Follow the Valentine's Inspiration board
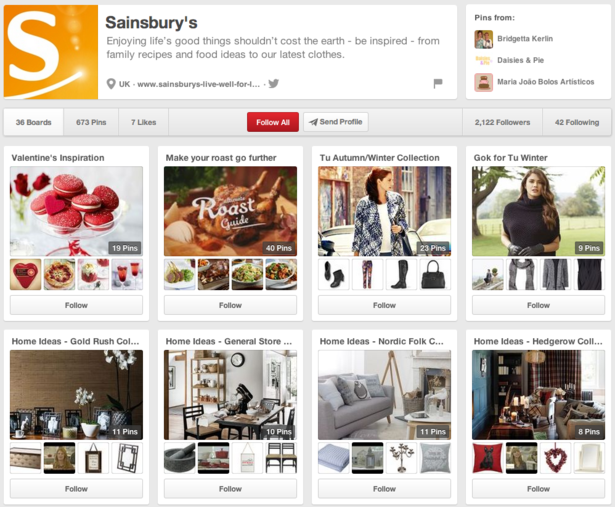615x507 pixels. 76,305
